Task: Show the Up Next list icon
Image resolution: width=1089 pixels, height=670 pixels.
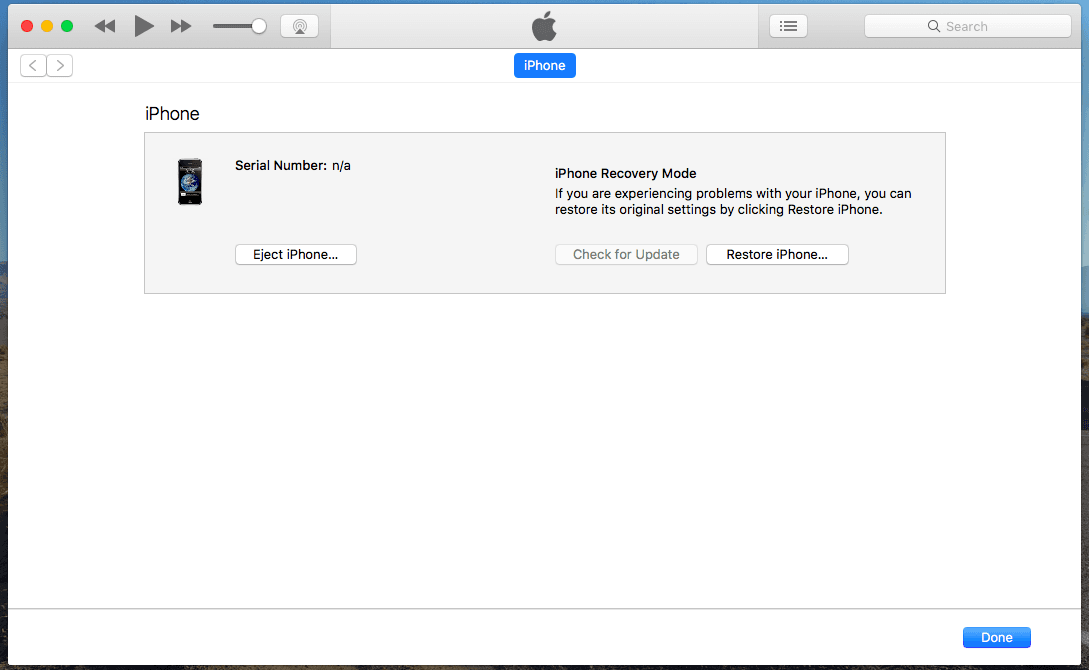Action: click(788, 26)
